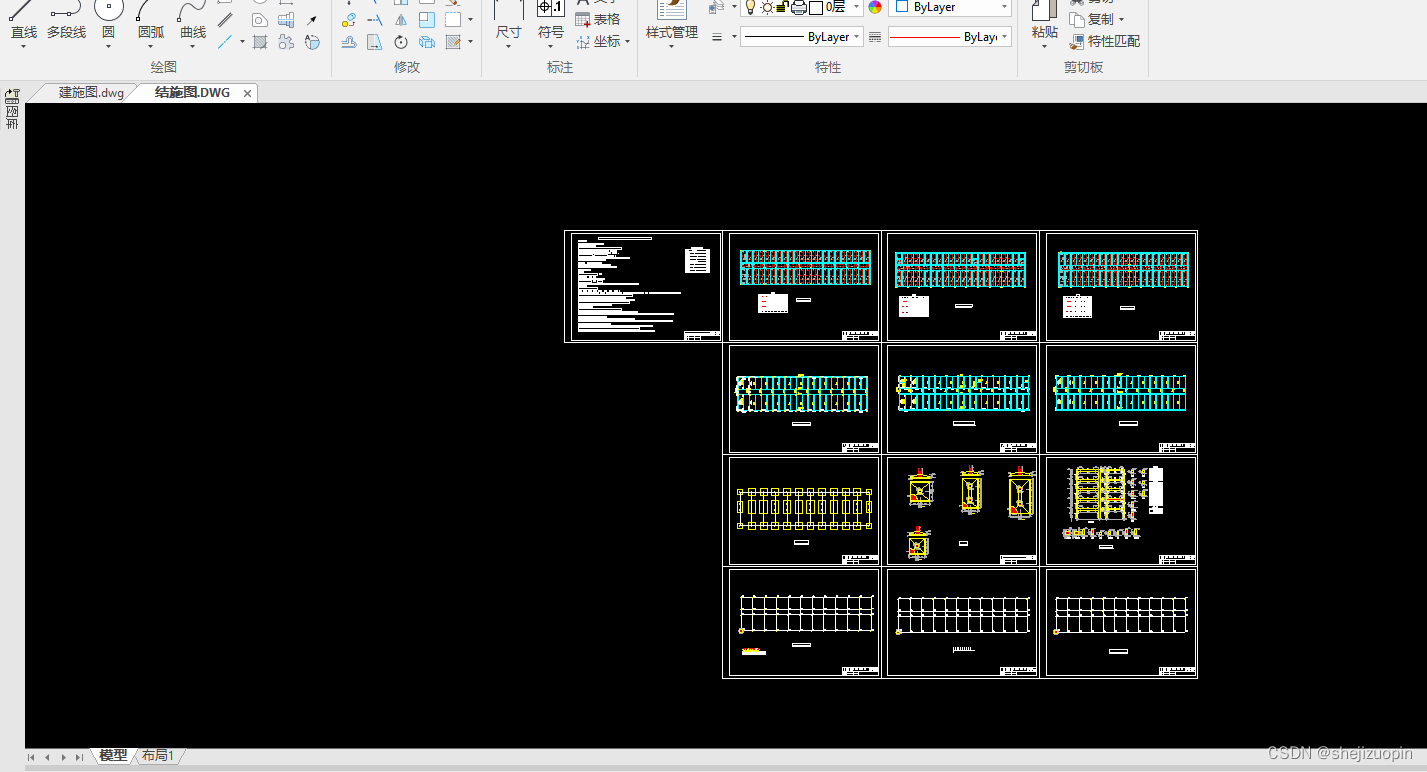
Task: Click the shaded circle wipeout icon in 绘图
Action: pyautogui.click(x=312, y=42)
